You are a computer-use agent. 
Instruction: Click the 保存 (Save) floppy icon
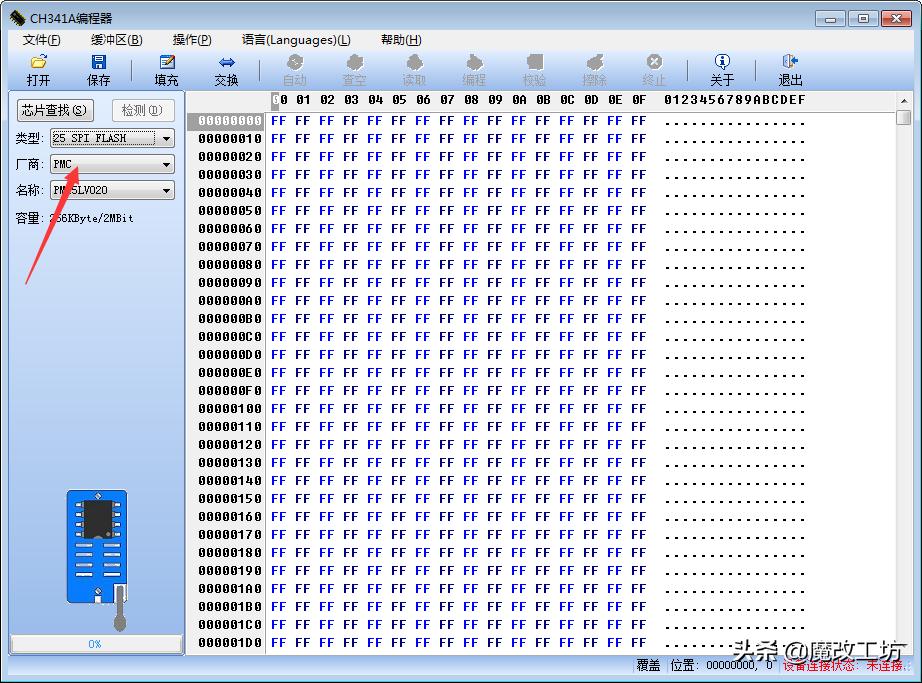tap(98, 62)
